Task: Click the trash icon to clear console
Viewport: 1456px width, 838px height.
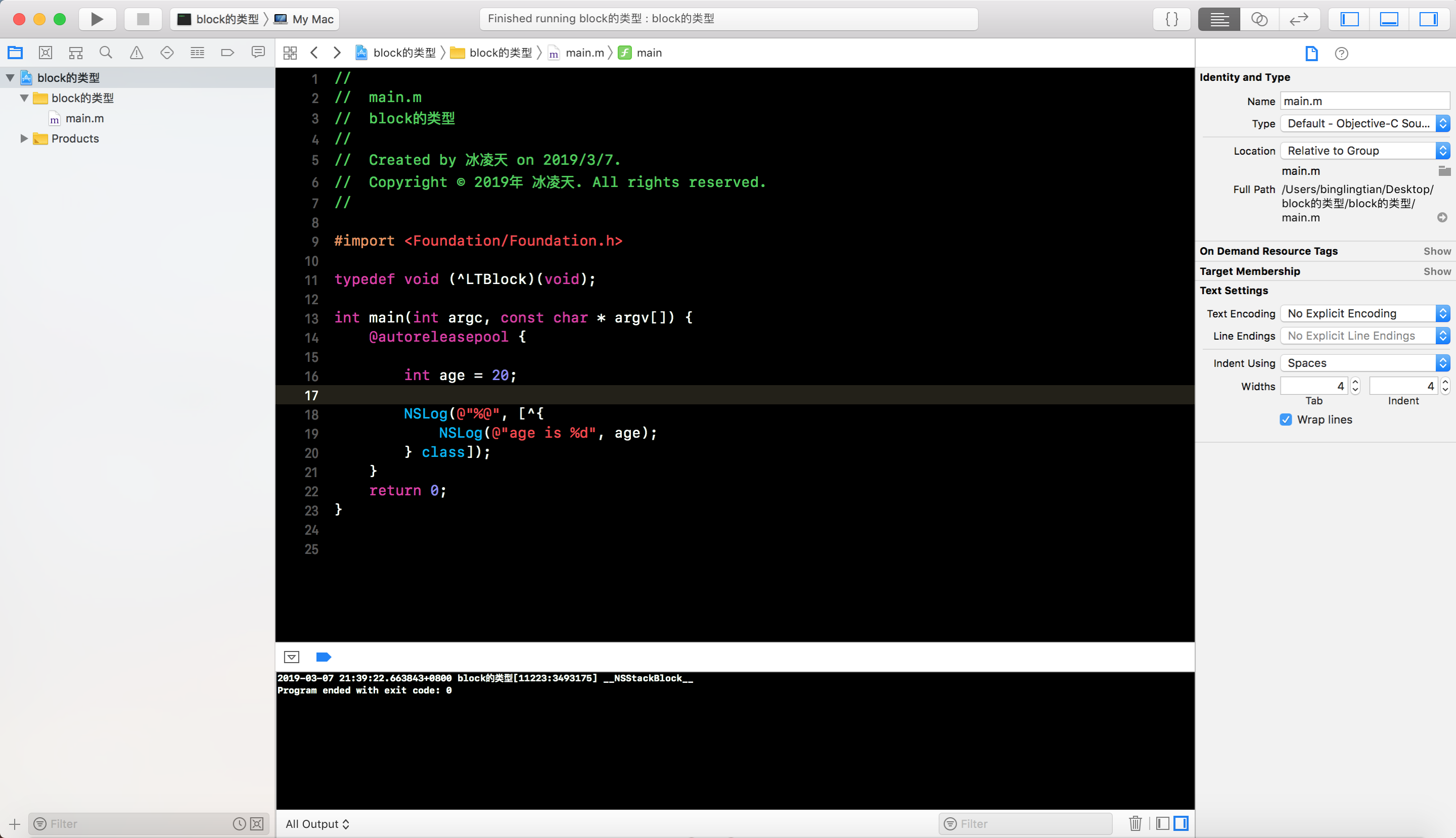Action: pos(1135,824)
